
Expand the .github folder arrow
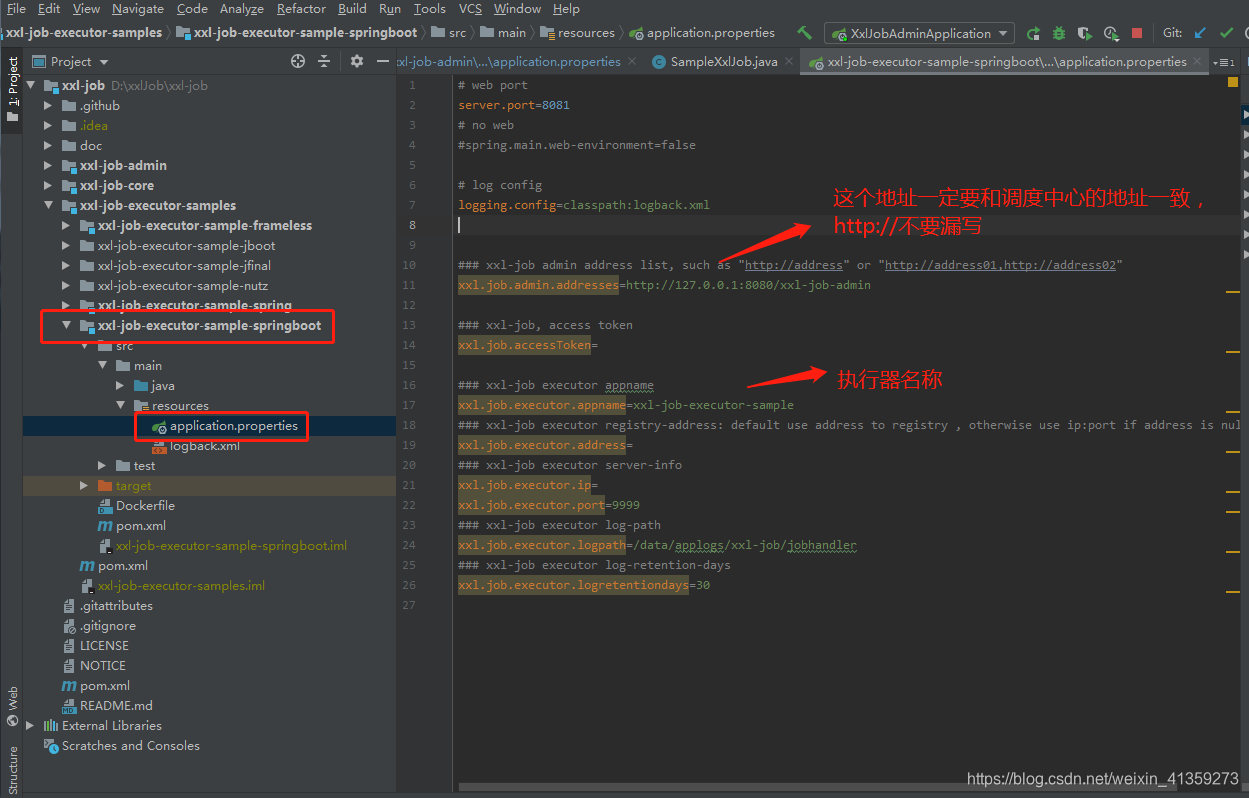[48, 105]
